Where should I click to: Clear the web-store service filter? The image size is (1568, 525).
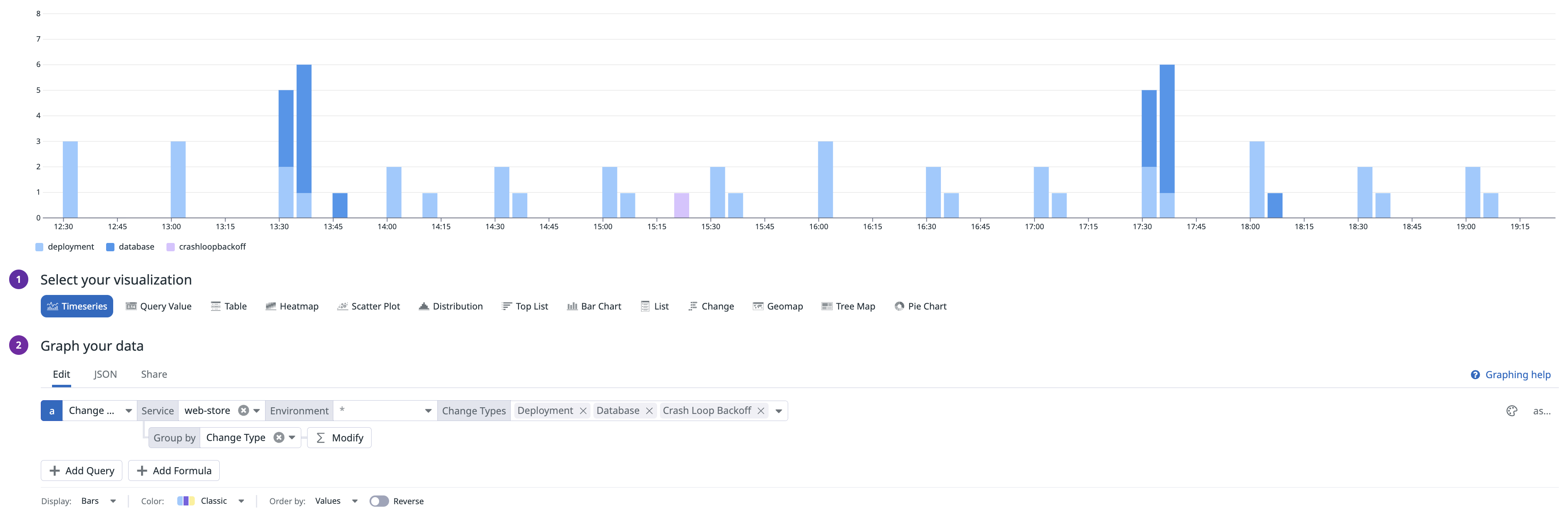pos(243,411)
